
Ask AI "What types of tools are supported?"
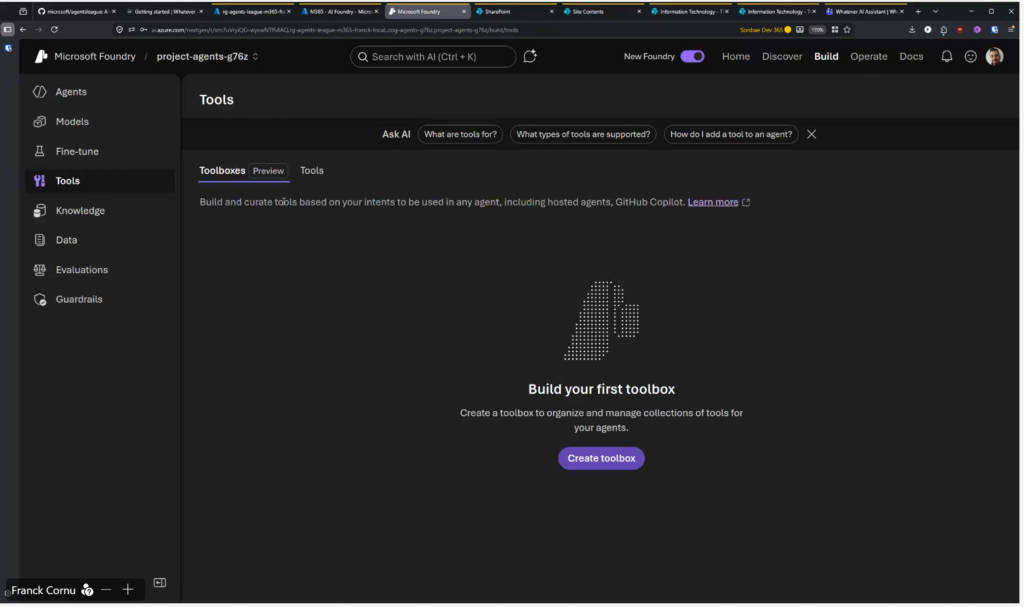[x=583, y=135]
